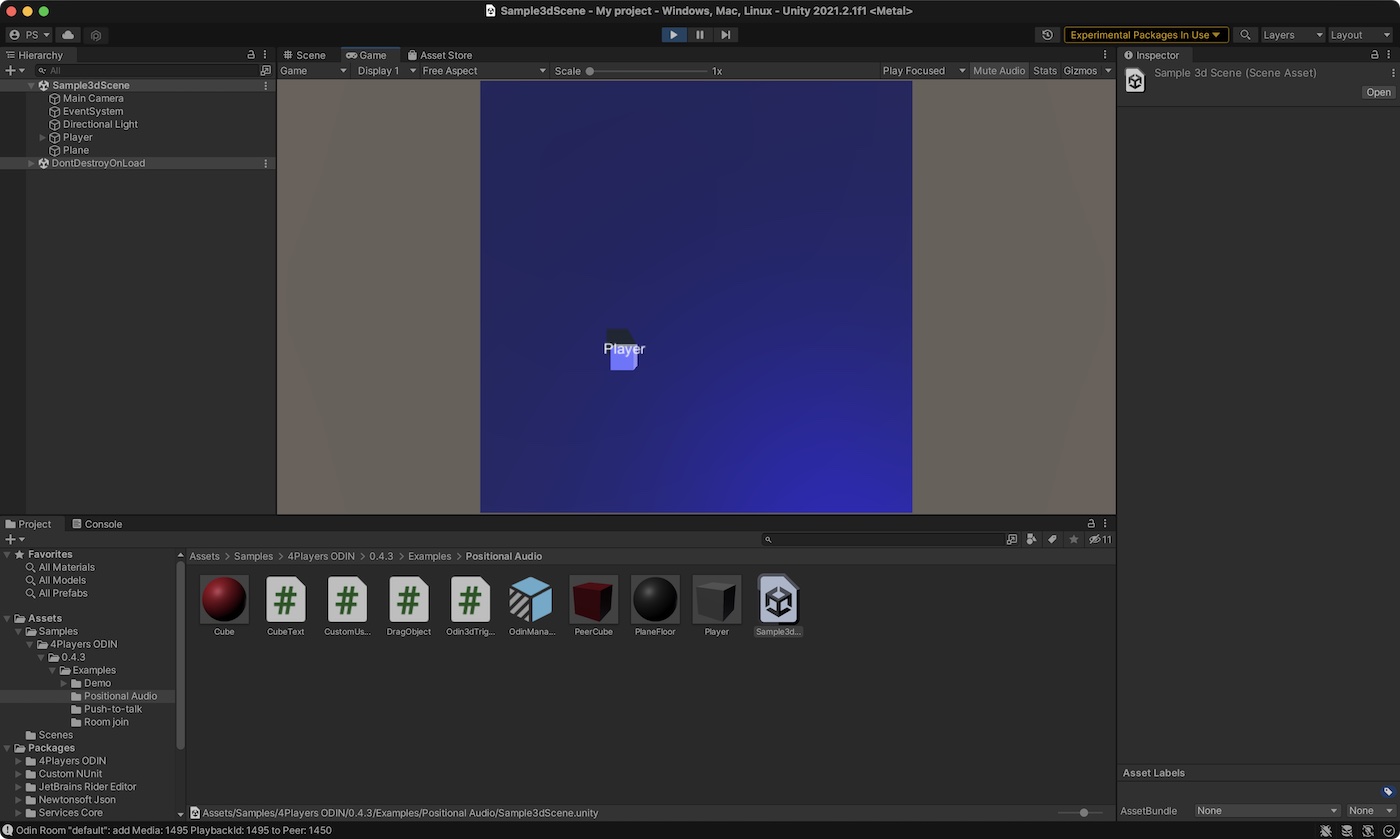The height and width of the screenshot is (839, 1400).
Task: Open the account PS dropdown
Action: 29,35
